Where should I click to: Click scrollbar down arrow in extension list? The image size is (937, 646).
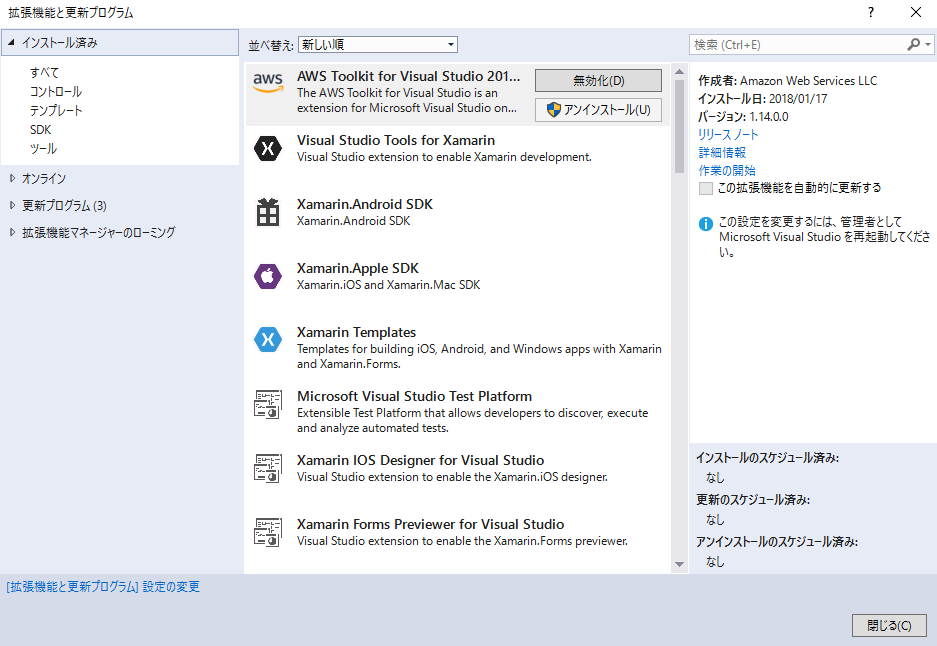click(x=679, y=564)
